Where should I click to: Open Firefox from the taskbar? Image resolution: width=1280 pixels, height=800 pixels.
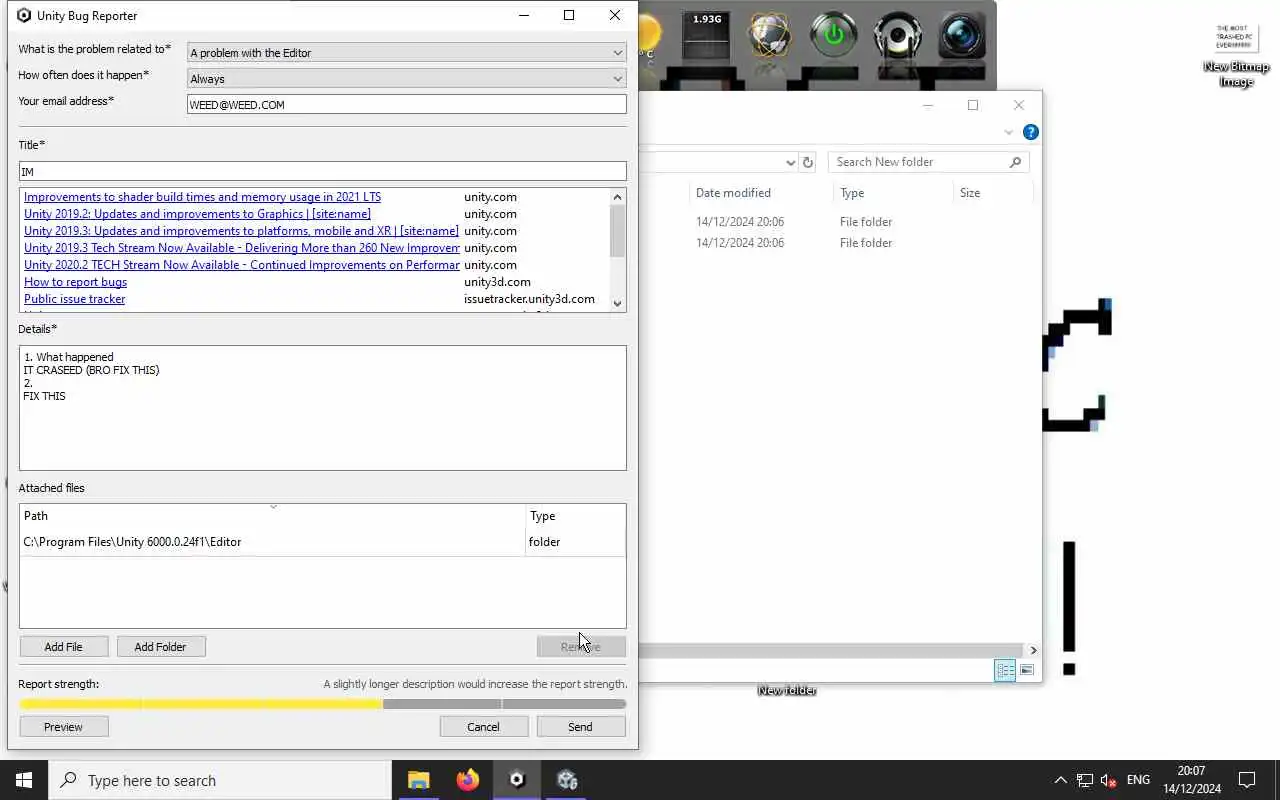tap(467, 780)
